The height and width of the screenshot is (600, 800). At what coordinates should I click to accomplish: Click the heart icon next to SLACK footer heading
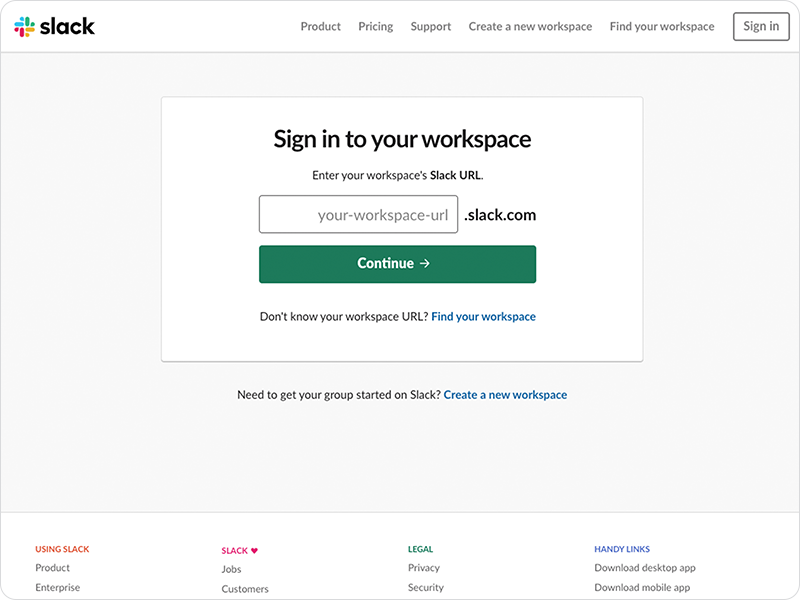pyautogui.click(x=252, y=549)
